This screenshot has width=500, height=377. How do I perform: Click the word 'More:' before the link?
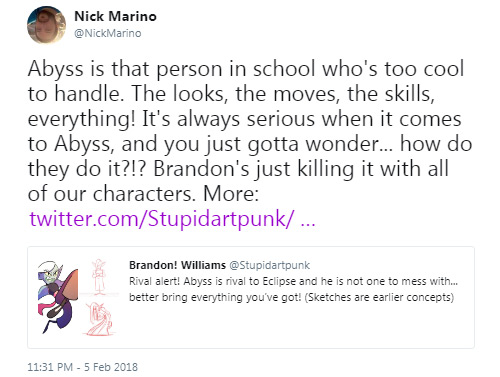[x=231, y=193]
